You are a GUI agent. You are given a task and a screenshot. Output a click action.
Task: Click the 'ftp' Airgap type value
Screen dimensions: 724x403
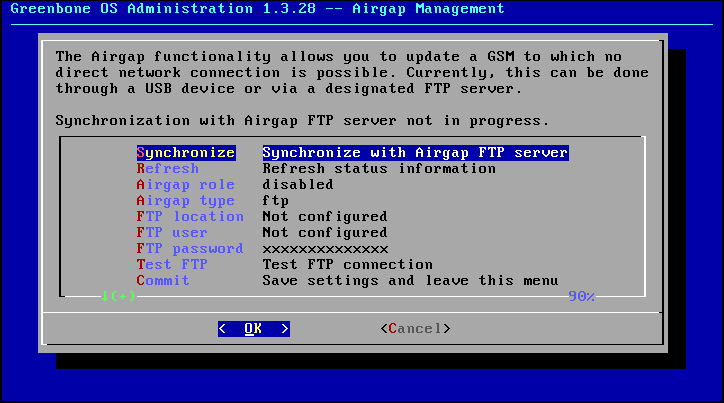click(276, 201)
